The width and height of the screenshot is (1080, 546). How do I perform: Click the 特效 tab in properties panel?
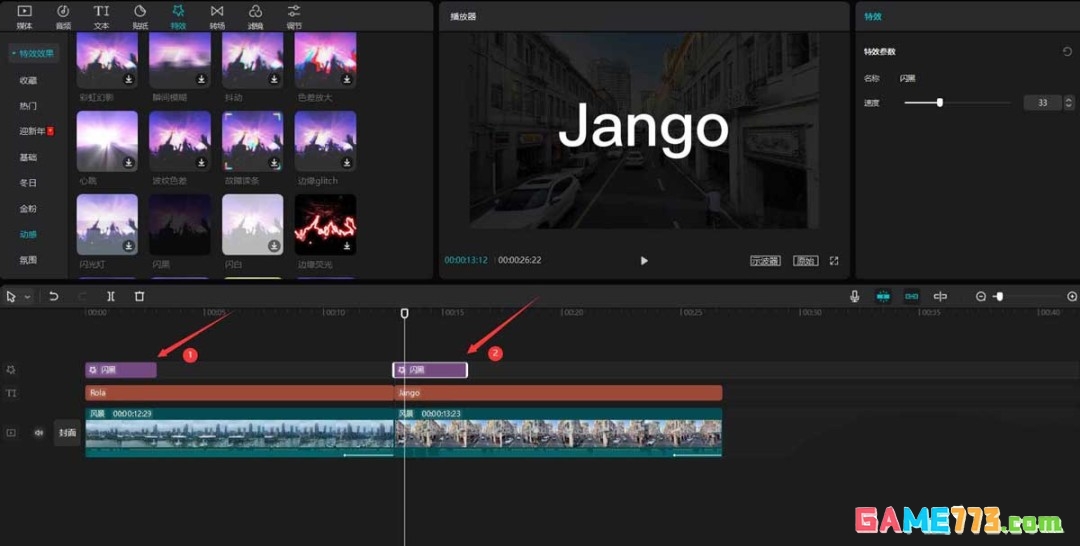point(873,17)
